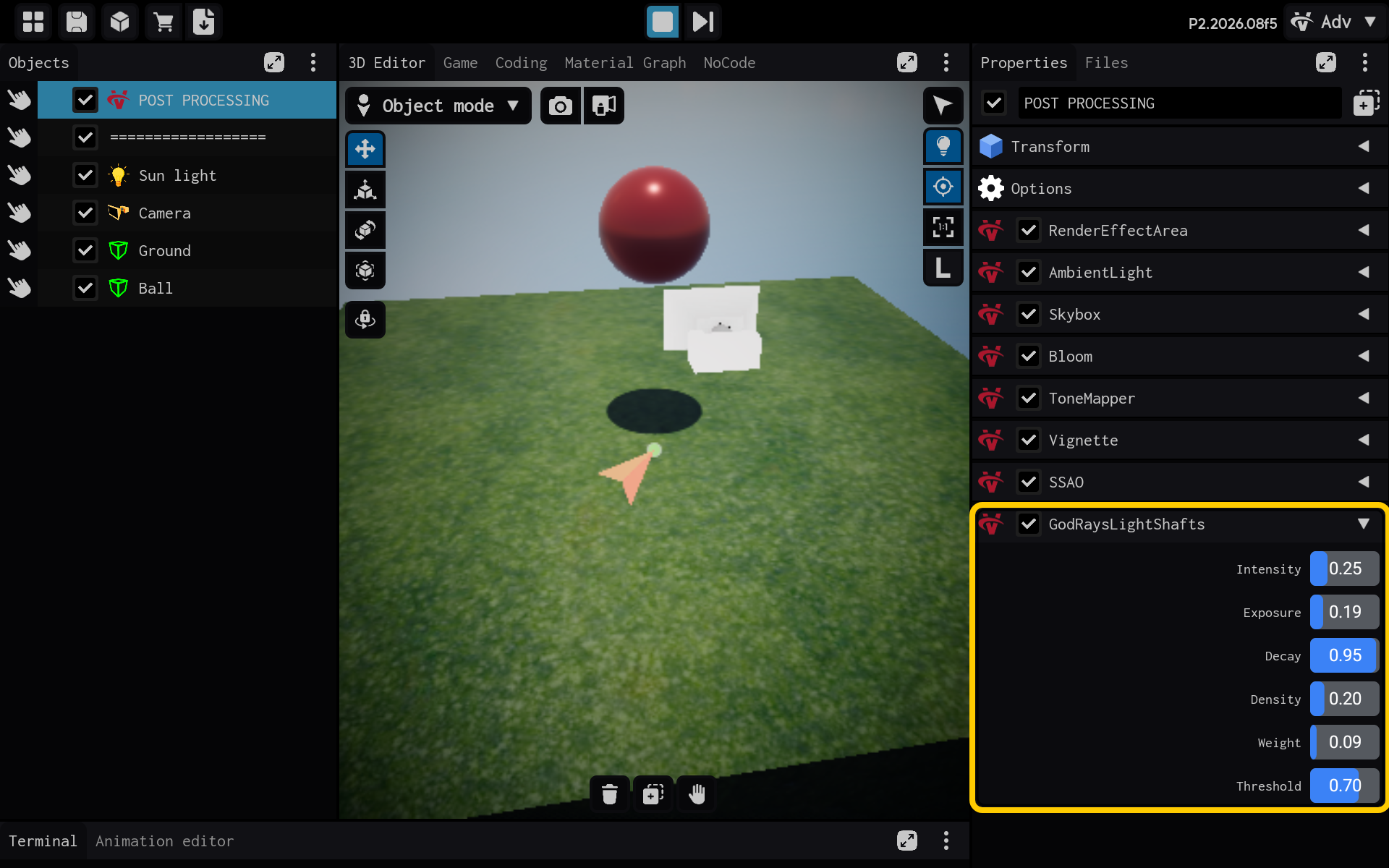Disable the SSAO effect checkbox
This screenshot has width=1389, height=868.
1029,482
